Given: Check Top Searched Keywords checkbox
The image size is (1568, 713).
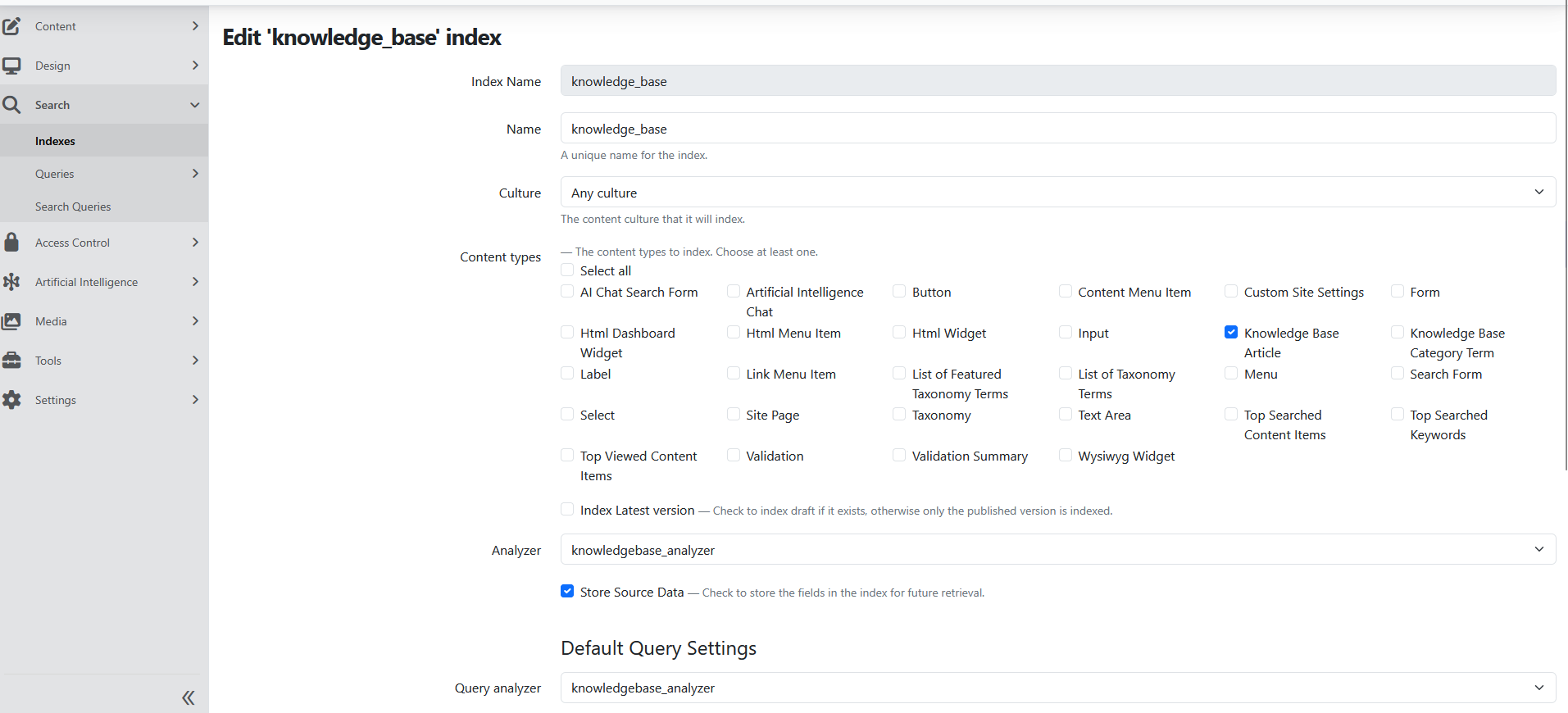Looking at the screenshot, I should (1398, 414).
